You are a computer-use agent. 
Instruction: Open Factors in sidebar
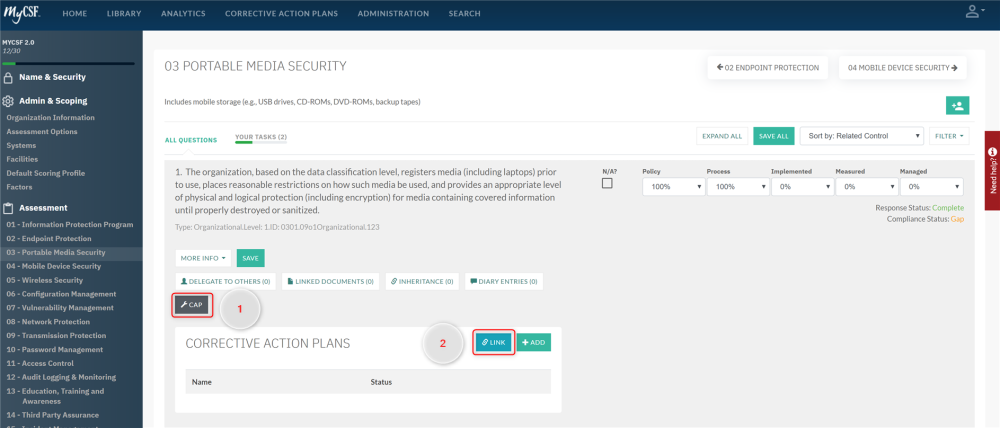tap(19, 187)
